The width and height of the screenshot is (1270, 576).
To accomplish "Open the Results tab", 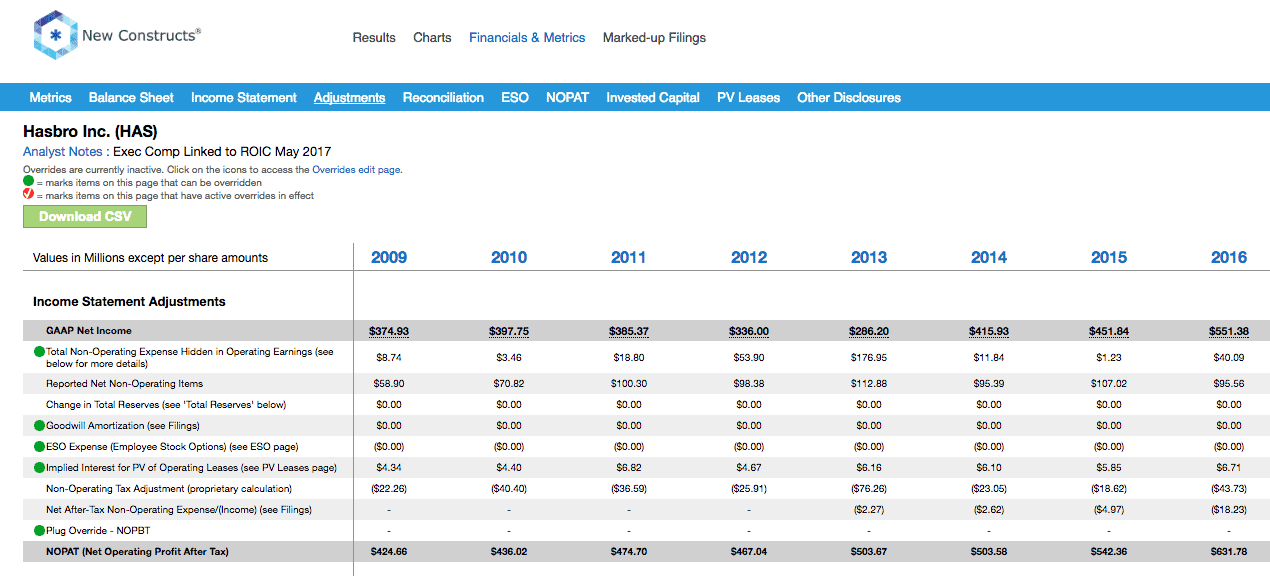I will click(x=374, y=38).
